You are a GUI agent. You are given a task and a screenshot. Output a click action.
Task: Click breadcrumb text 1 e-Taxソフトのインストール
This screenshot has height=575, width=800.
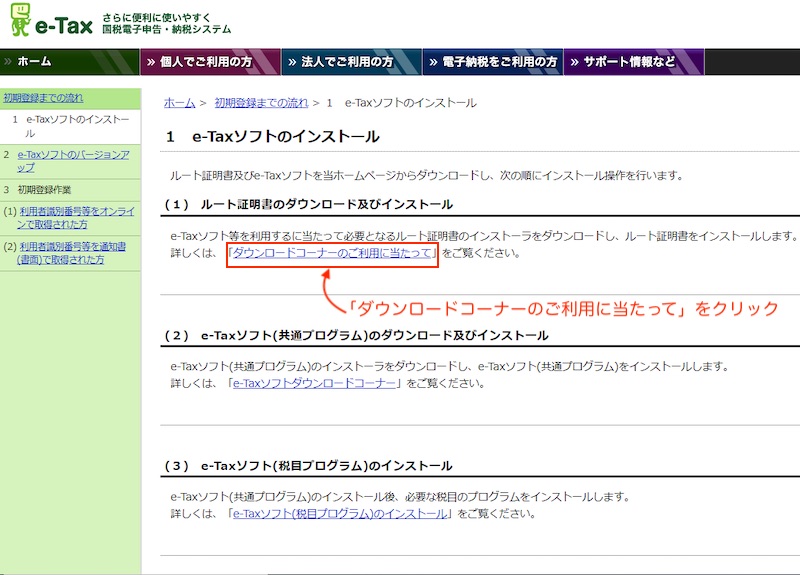coord(402,103)
